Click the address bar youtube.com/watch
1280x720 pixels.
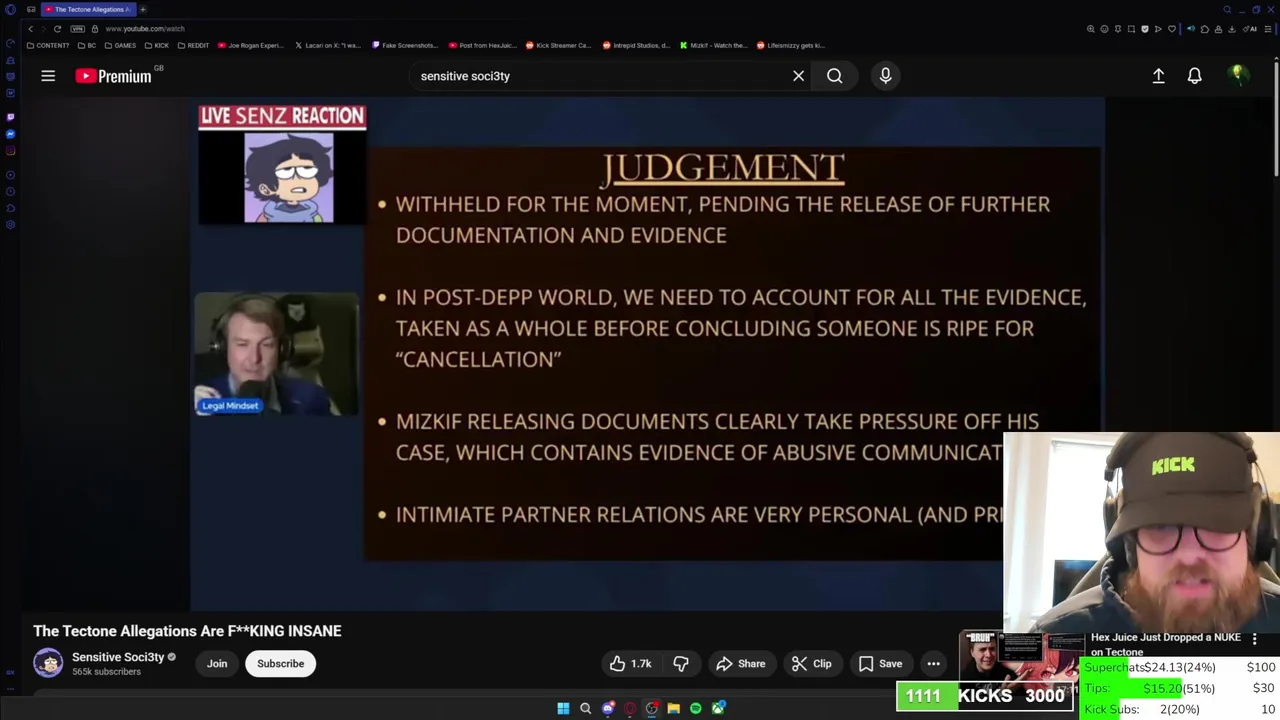coord(145,29)
